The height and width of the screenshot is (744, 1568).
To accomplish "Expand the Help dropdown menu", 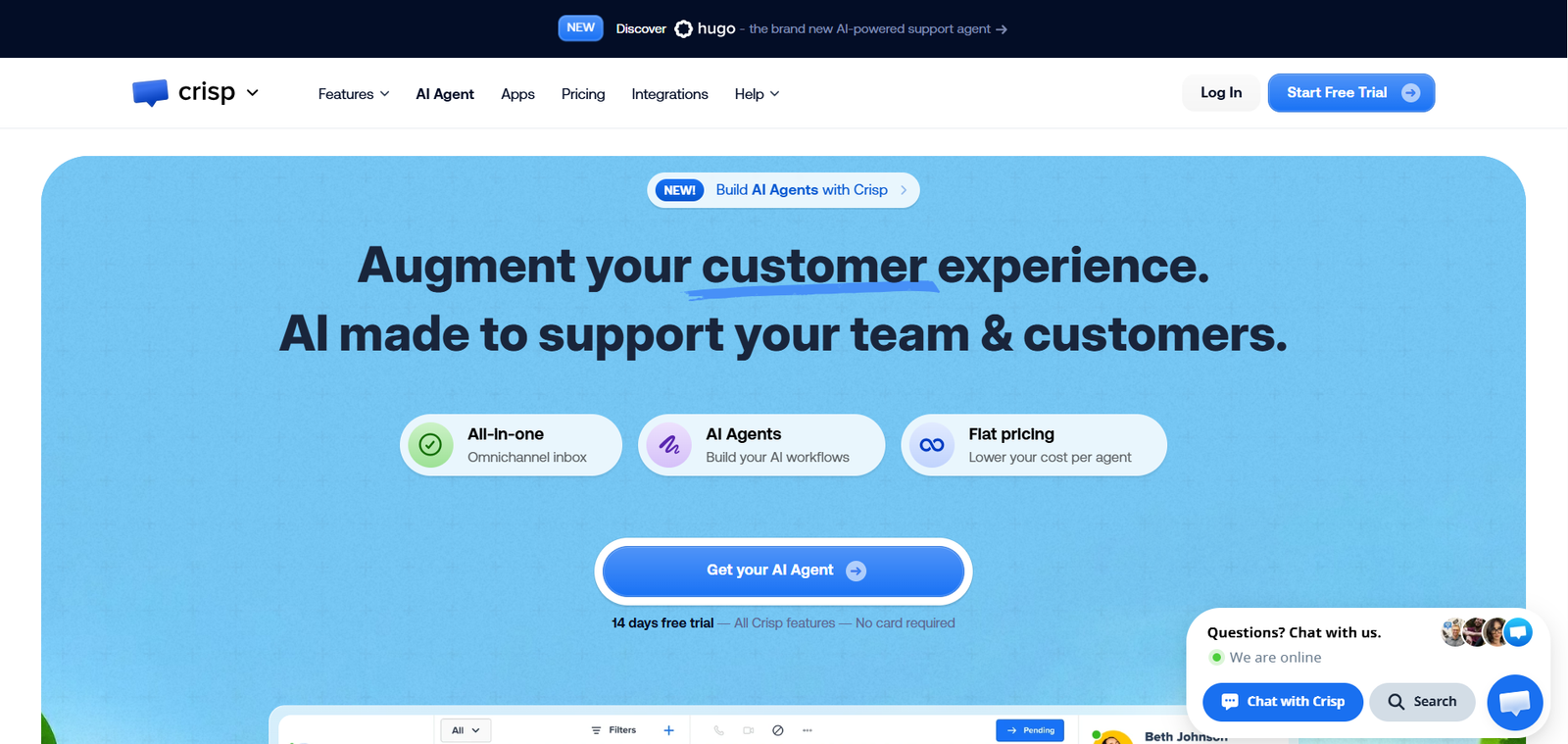I will pos(758,94).
